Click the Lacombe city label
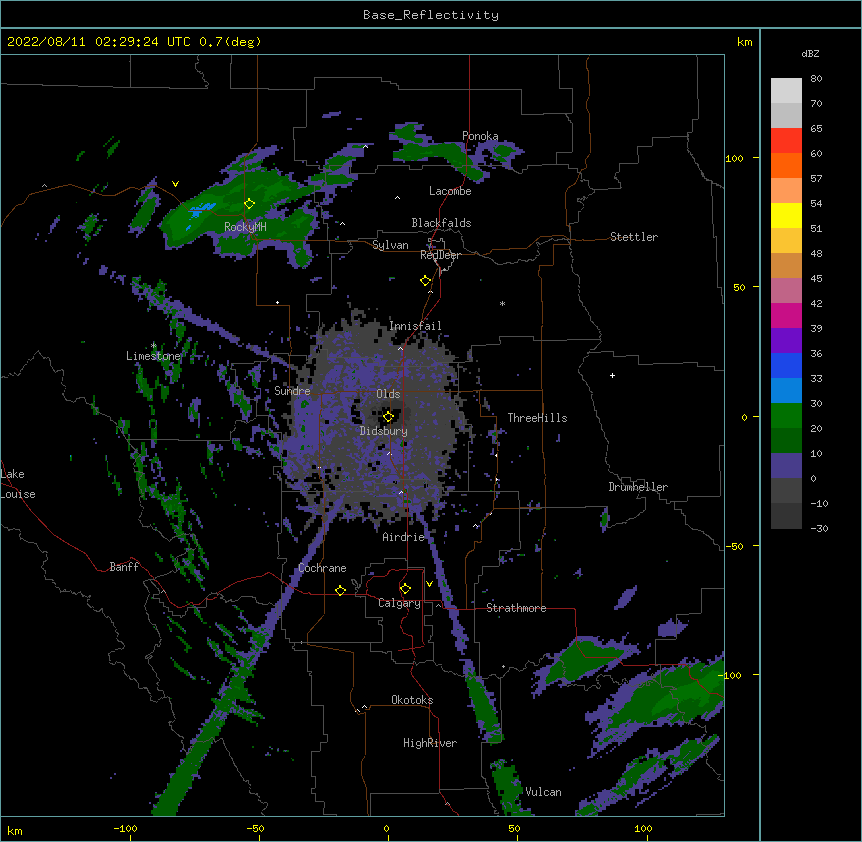Screen dimensions: 862x842 (x=450, y=191)
